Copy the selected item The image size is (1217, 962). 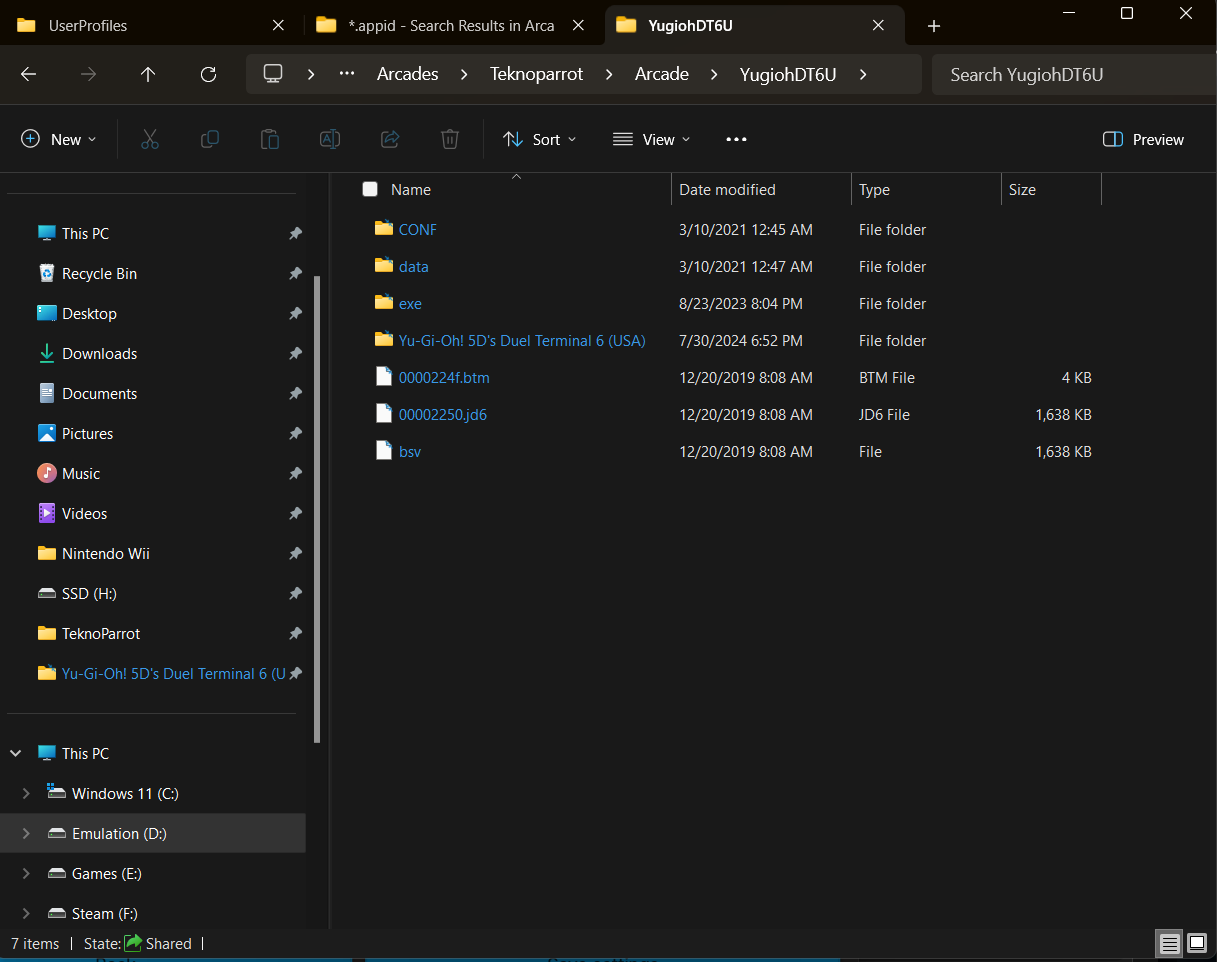click(x=210, y=139)
